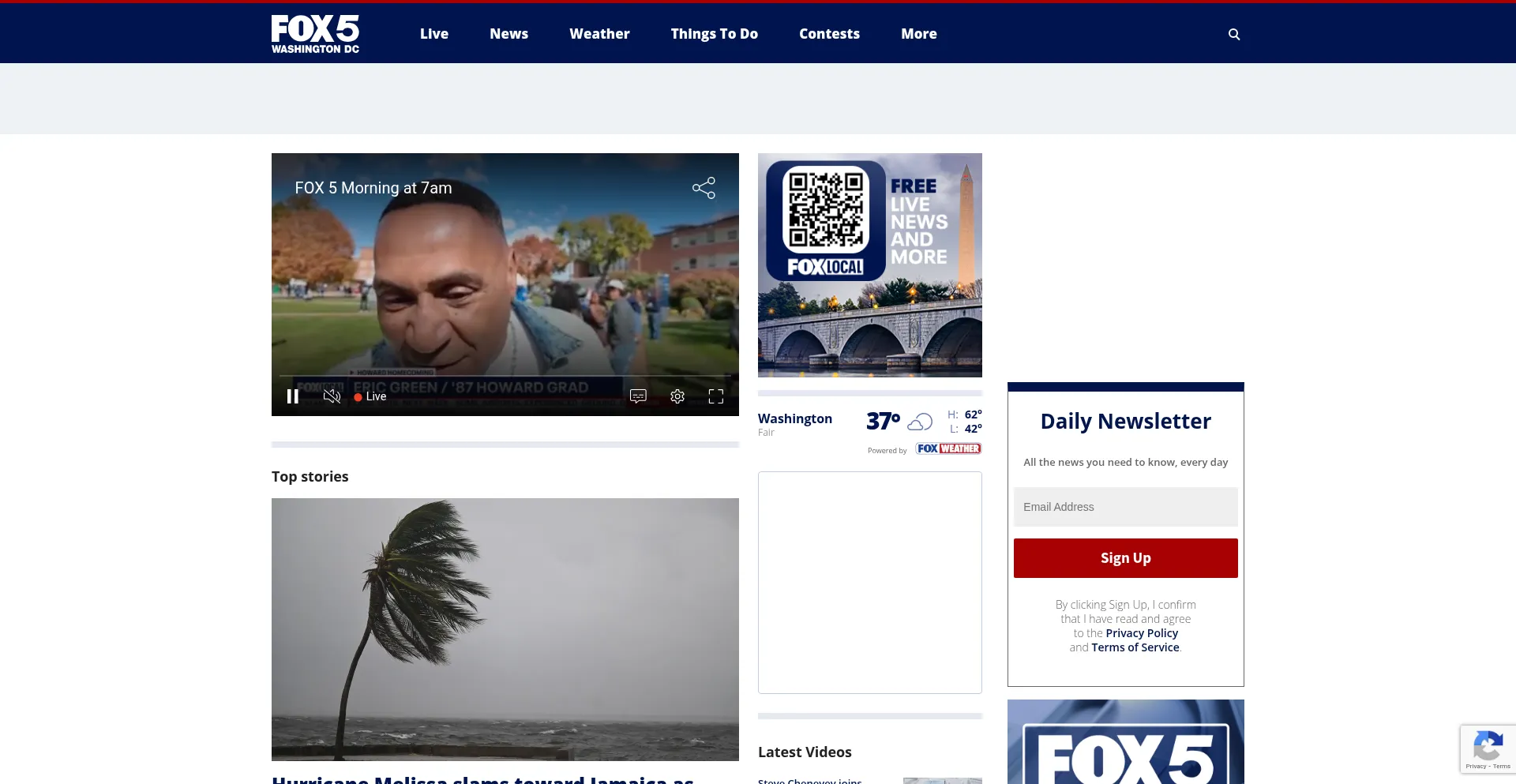Screen dimensions: 1516x784
Task: Click the red Live indicator in player
Action: 370,396
